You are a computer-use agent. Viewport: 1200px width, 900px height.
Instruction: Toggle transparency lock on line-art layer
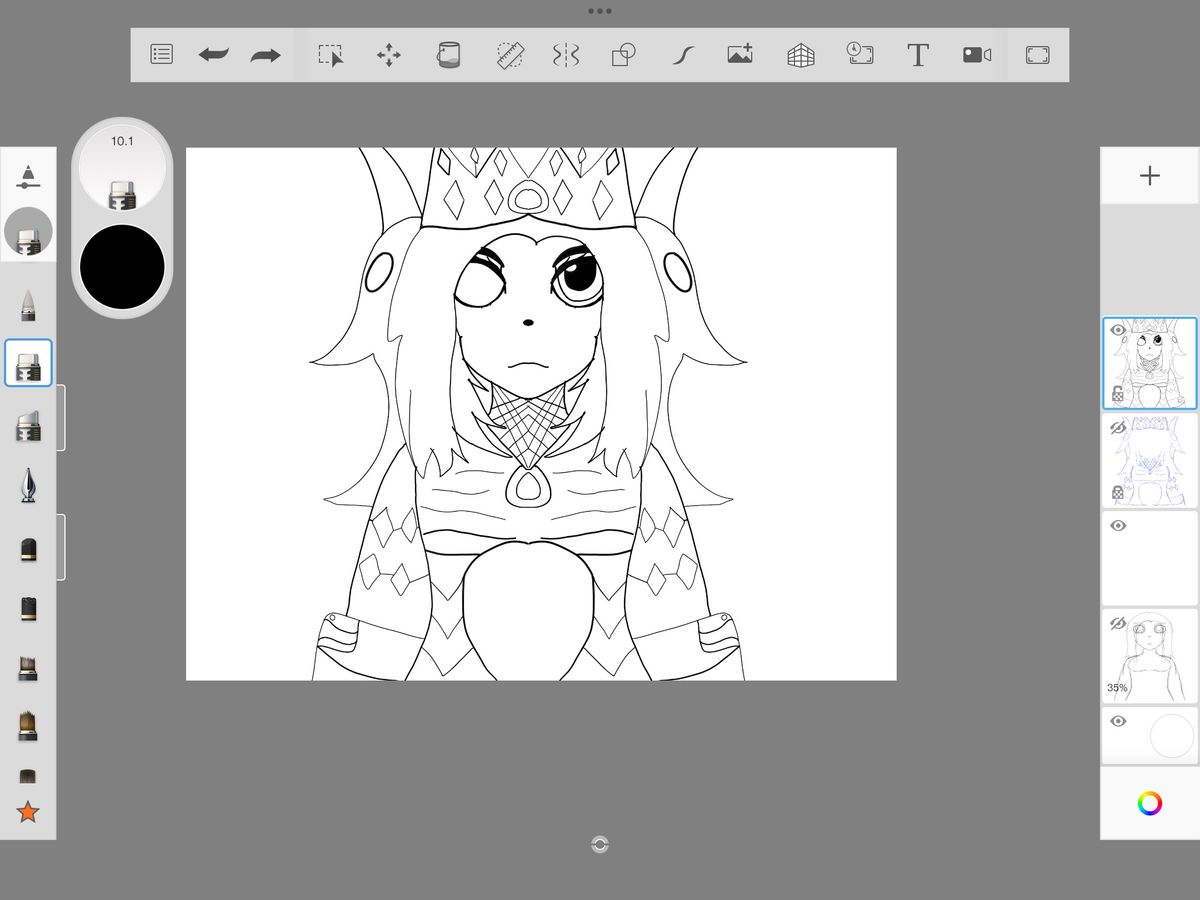[1118, 394]
